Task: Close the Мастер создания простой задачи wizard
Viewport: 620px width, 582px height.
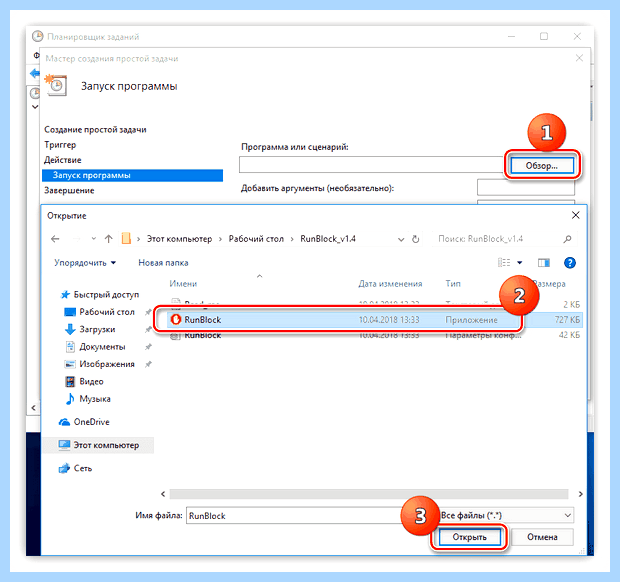Action: point(579,58)
